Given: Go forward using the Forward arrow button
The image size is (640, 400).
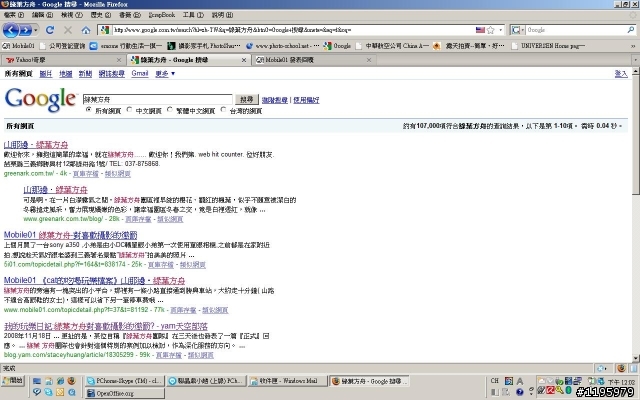Looking at the screenshot, I should coord(25,30).
